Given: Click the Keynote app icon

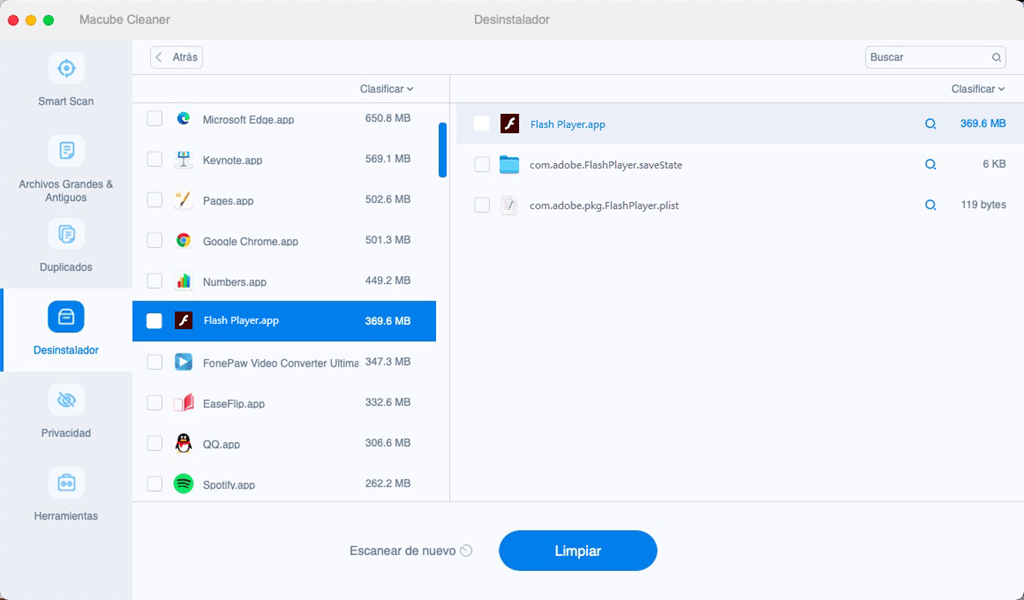Looking at the screenshot, I should (184, 159).
